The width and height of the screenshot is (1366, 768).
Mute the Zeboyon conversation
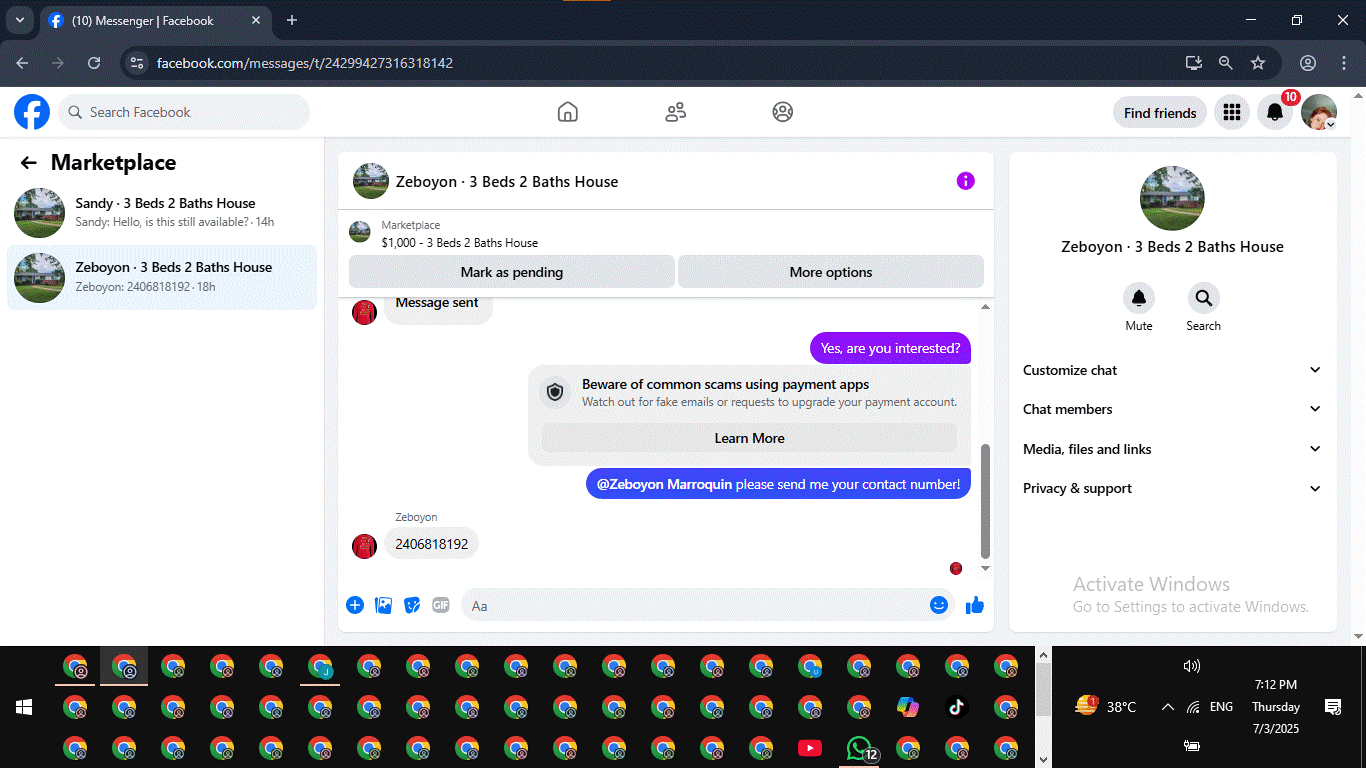tap(1139, 298)
